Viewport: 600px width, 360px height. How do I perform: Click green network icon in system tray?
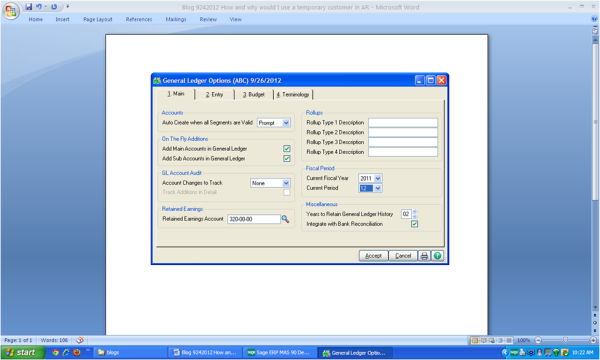pos(556,352)
